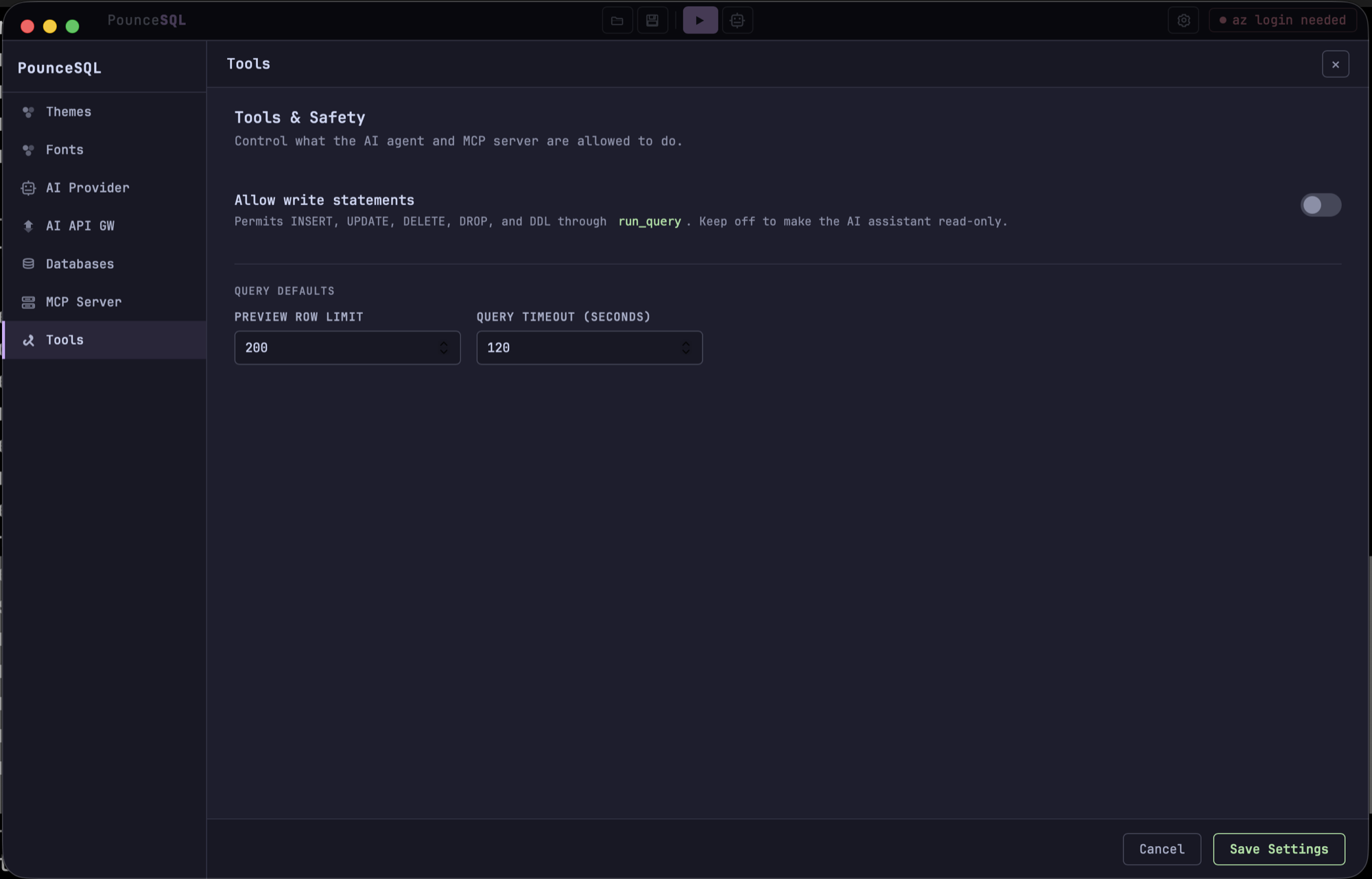
Task: Go to the Databases section
Action: coord(104,264)
